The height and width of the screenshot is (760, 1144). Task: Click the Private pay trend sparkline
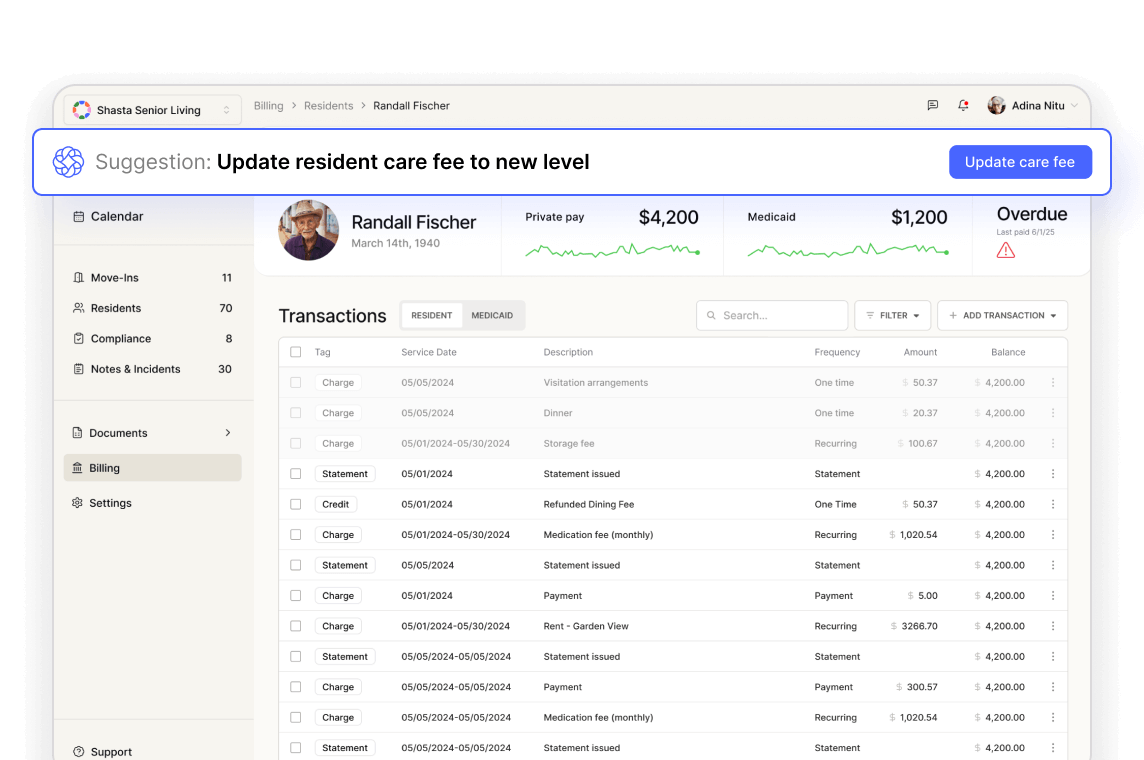pos(613,251)
